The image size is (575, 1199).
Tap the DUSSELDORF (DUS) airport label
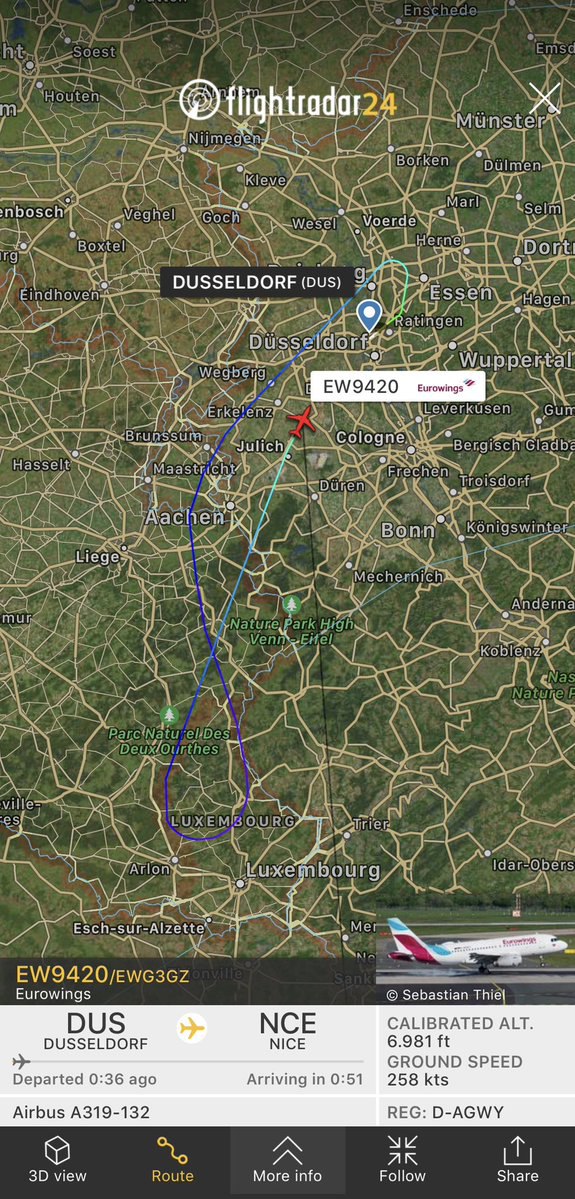(x=257, y=281)
